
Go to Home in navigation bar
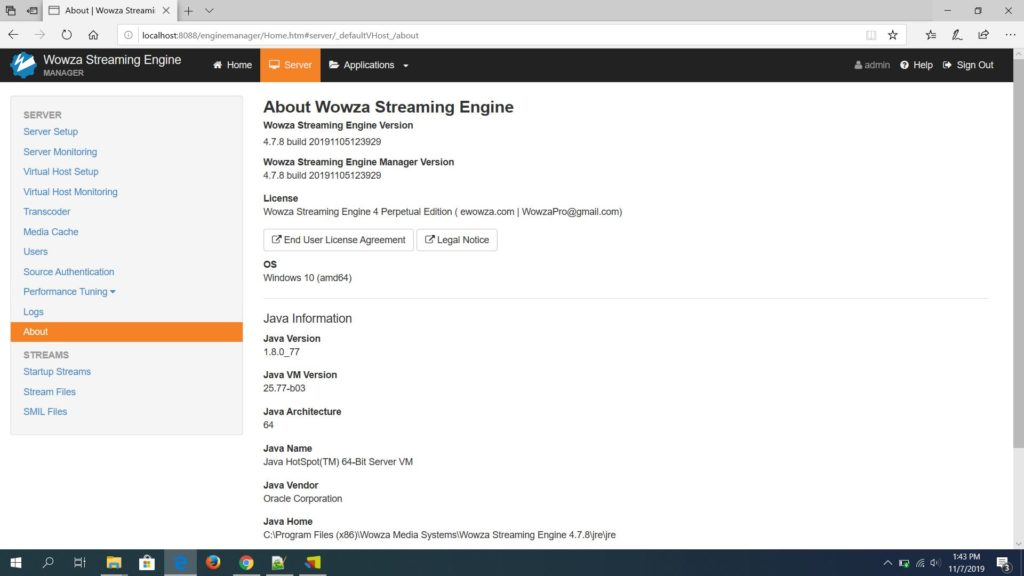point(232,65)
